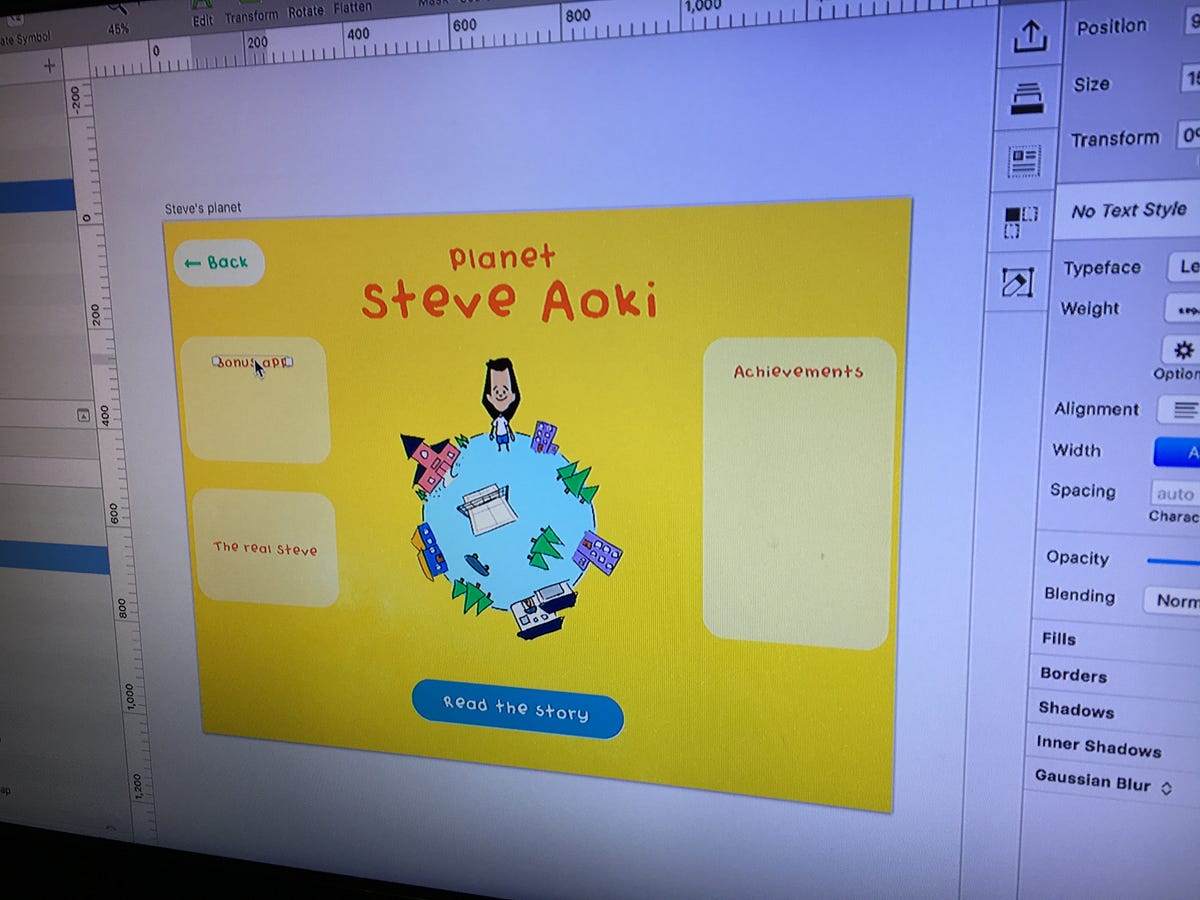Click the Back button on the artboard
1200x900 pixels.
(218, 263)
